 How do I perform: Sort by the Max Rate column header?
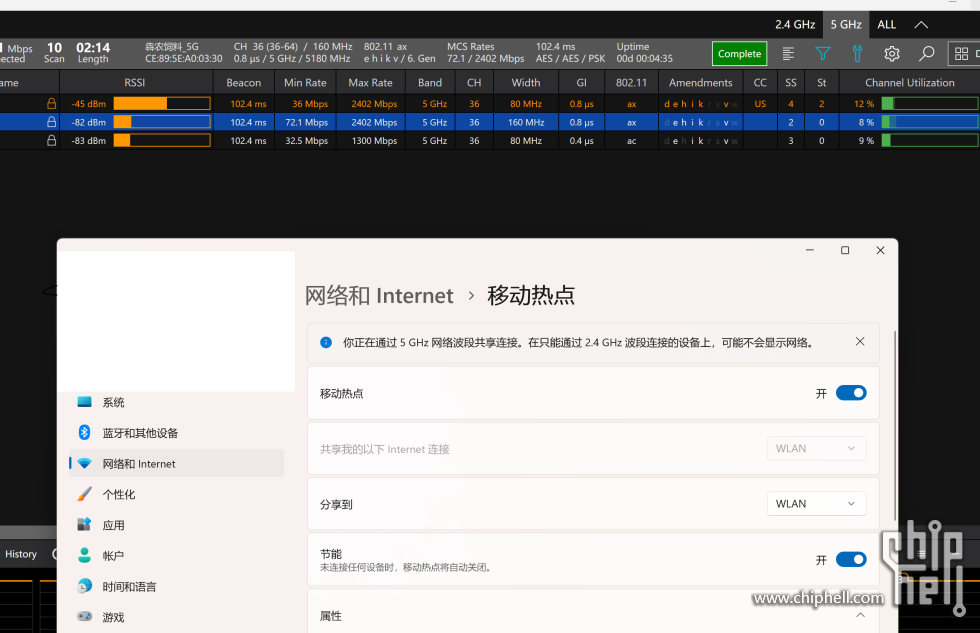(371, 82)
